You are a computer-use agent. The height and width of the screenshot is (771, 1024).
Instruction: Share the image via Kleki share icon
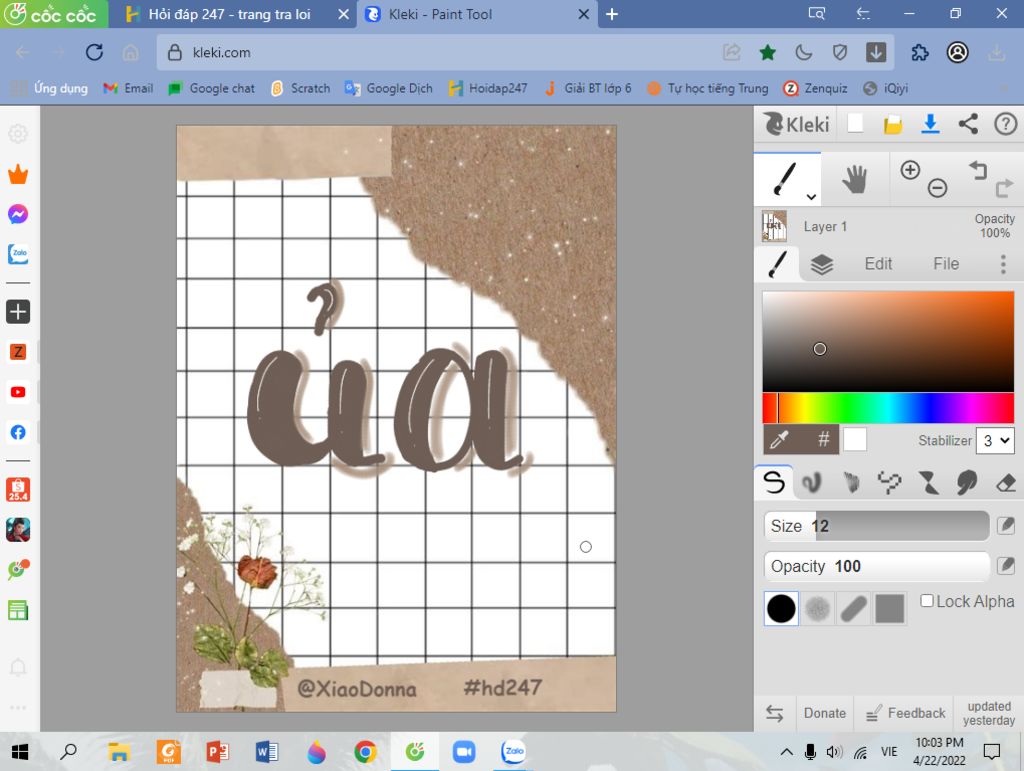(x=968, y=123)
